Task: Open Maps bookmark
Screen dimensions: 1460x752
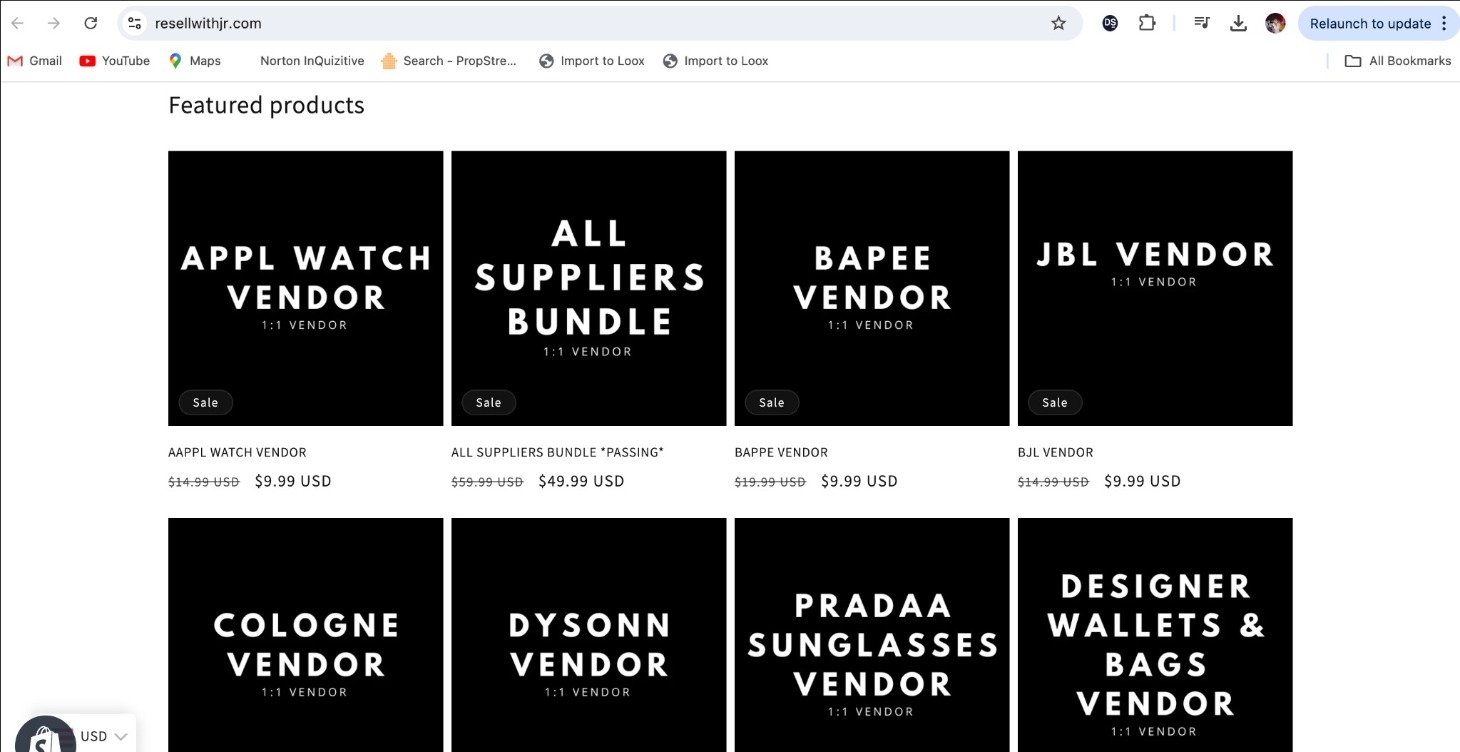Action: click(195, 61)
